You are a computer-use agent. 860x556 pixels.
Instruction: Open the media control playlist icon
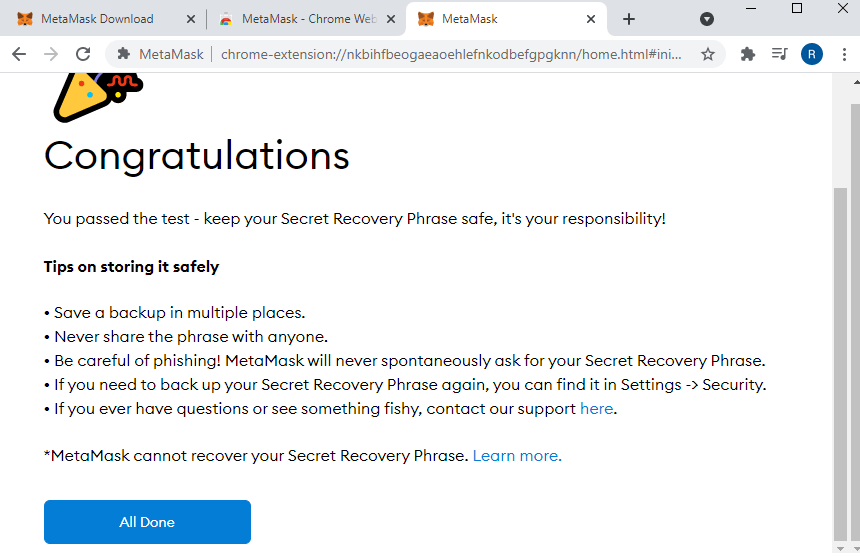pos(779,54)
